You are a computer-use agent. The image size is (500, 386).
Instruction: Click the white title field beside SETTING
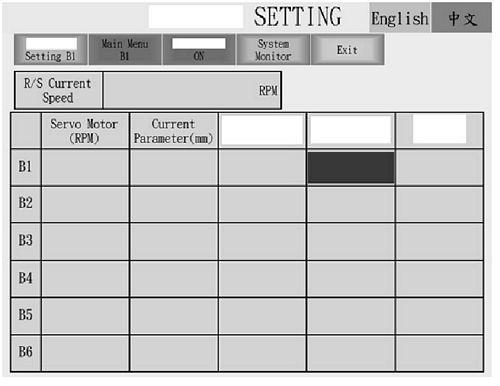click(196, 16)
